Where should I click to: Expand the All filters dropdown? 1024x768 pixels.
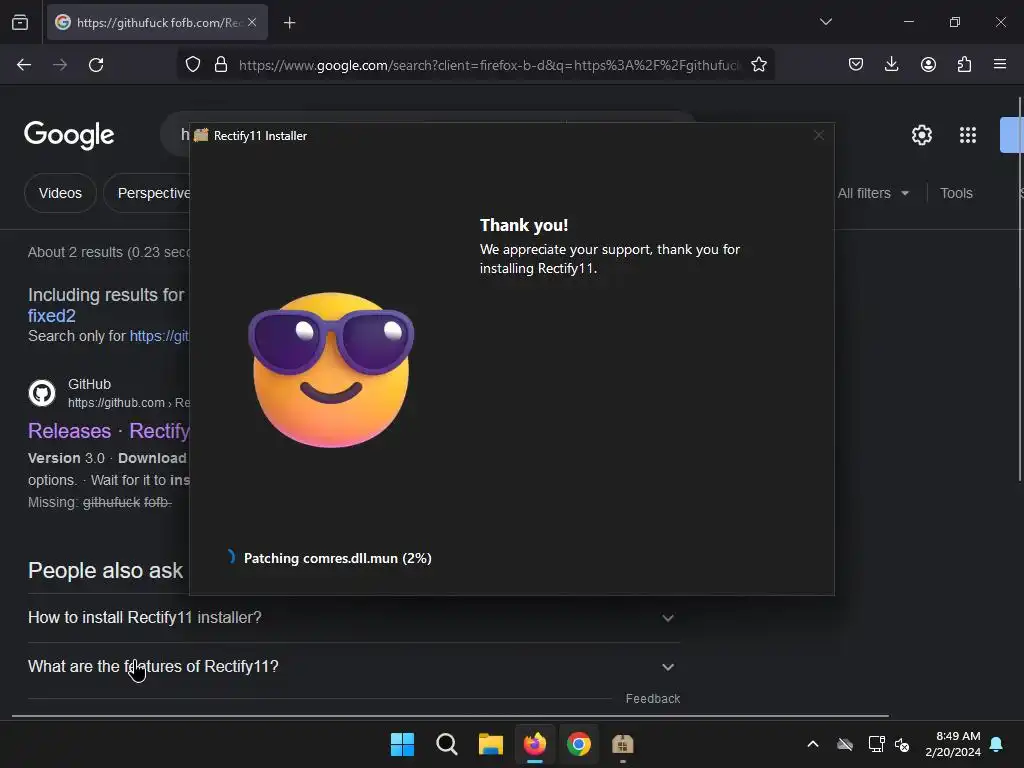(873, 193)
